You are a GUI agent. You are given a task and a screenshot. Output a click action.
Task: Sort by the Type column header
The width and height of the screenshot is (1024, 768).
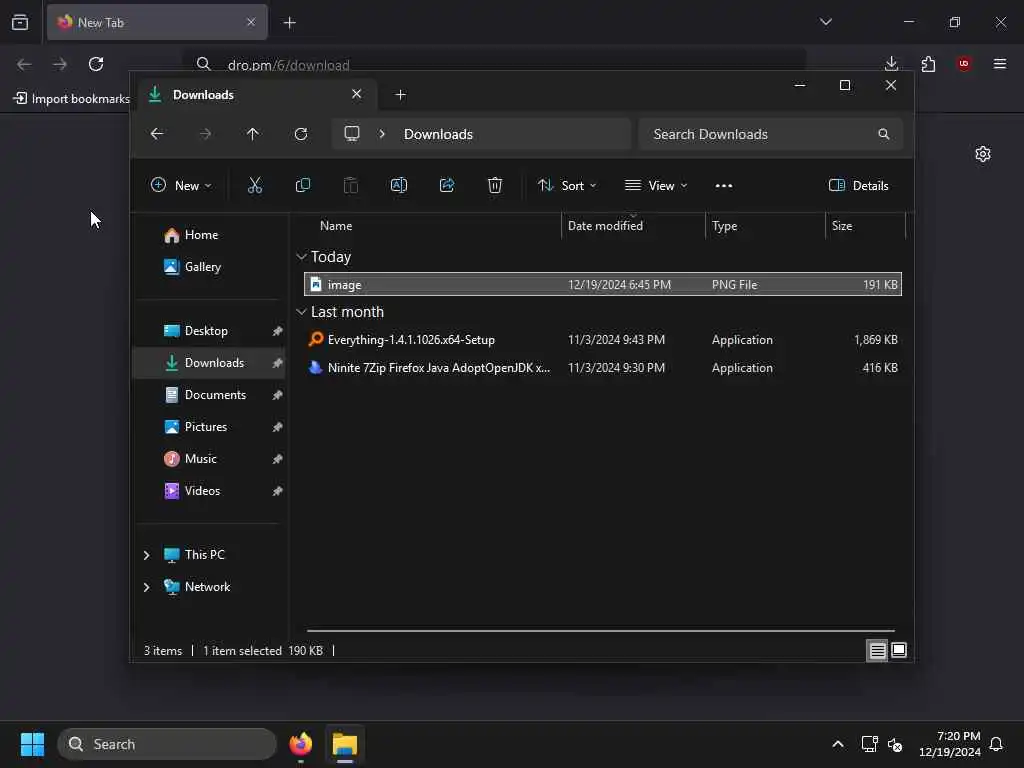click(724, 226)
